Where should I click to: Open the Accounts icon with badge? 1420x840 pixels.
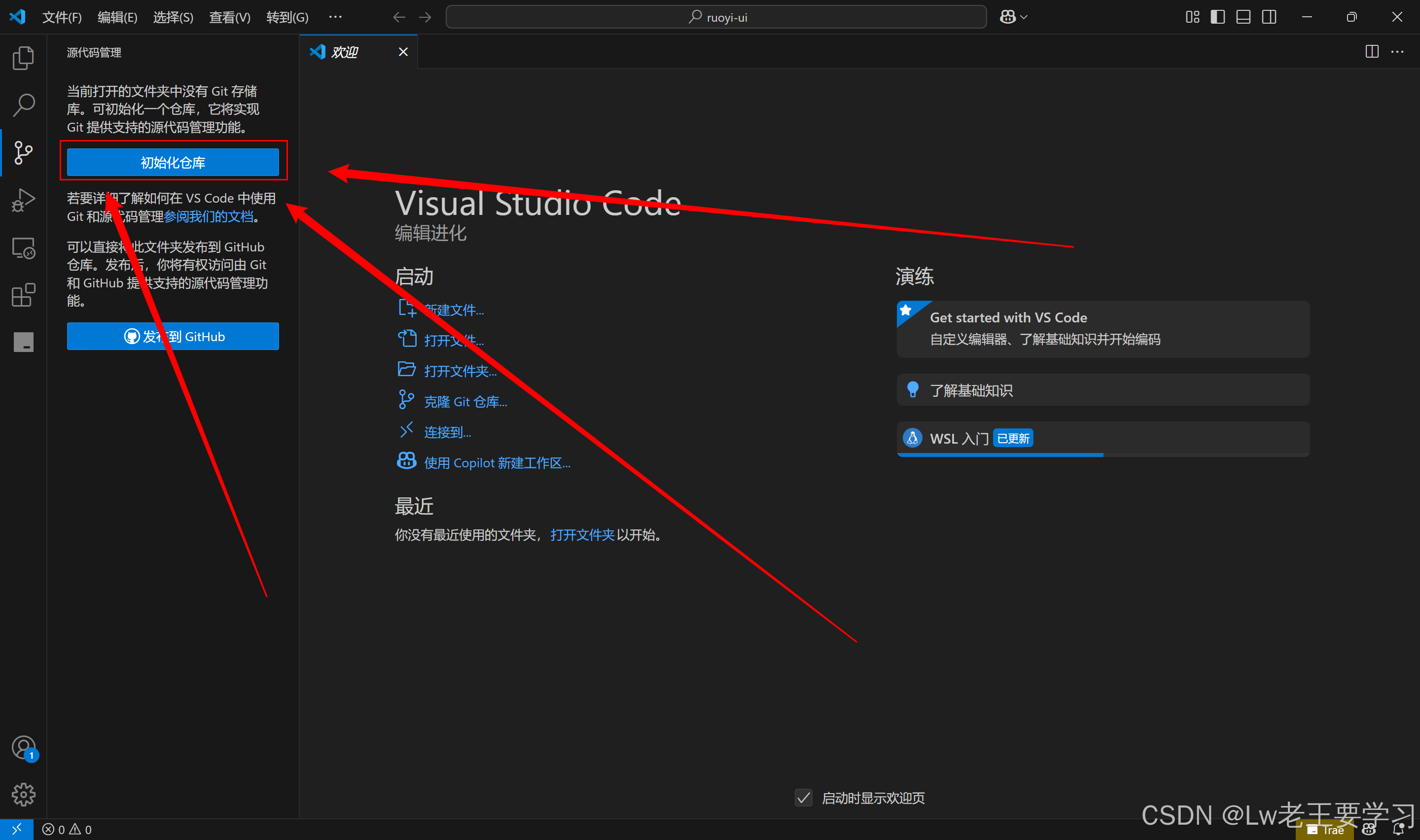click(23, 748)
